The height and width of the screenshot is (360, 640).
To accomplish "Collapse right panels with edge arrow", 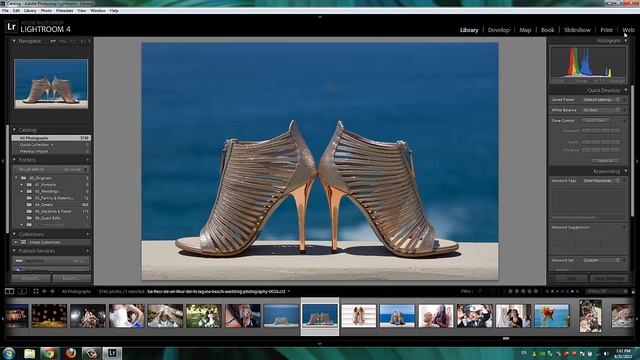I will point(638,161).
